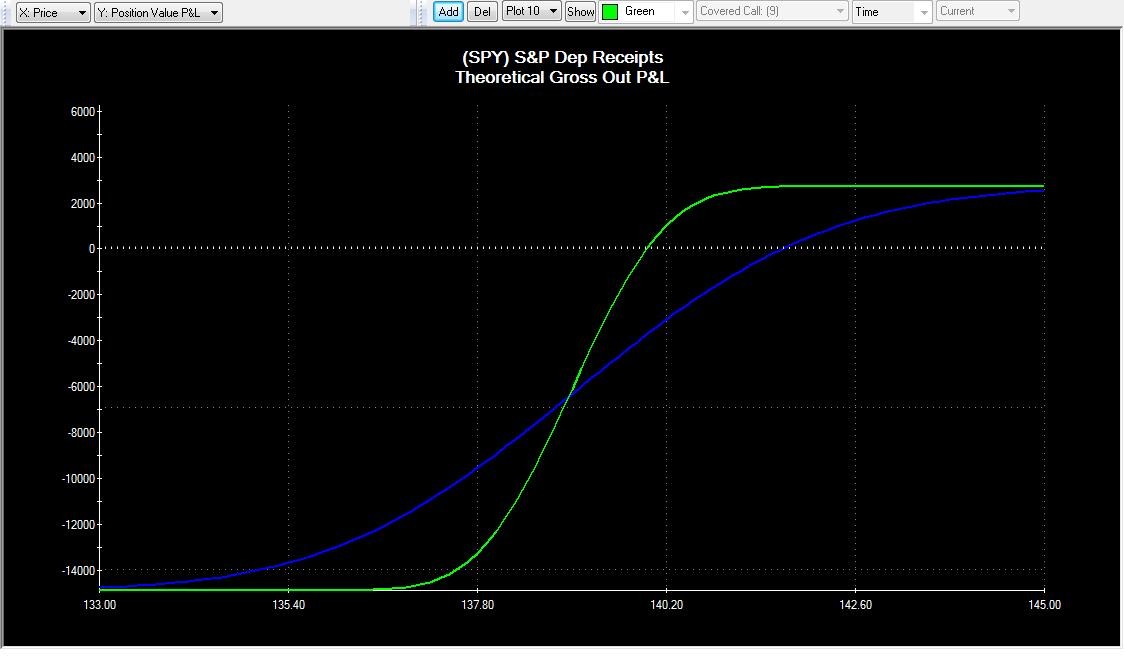Click the -8000 y-axis label
The image size is (1124, 663).
(81, 433)
